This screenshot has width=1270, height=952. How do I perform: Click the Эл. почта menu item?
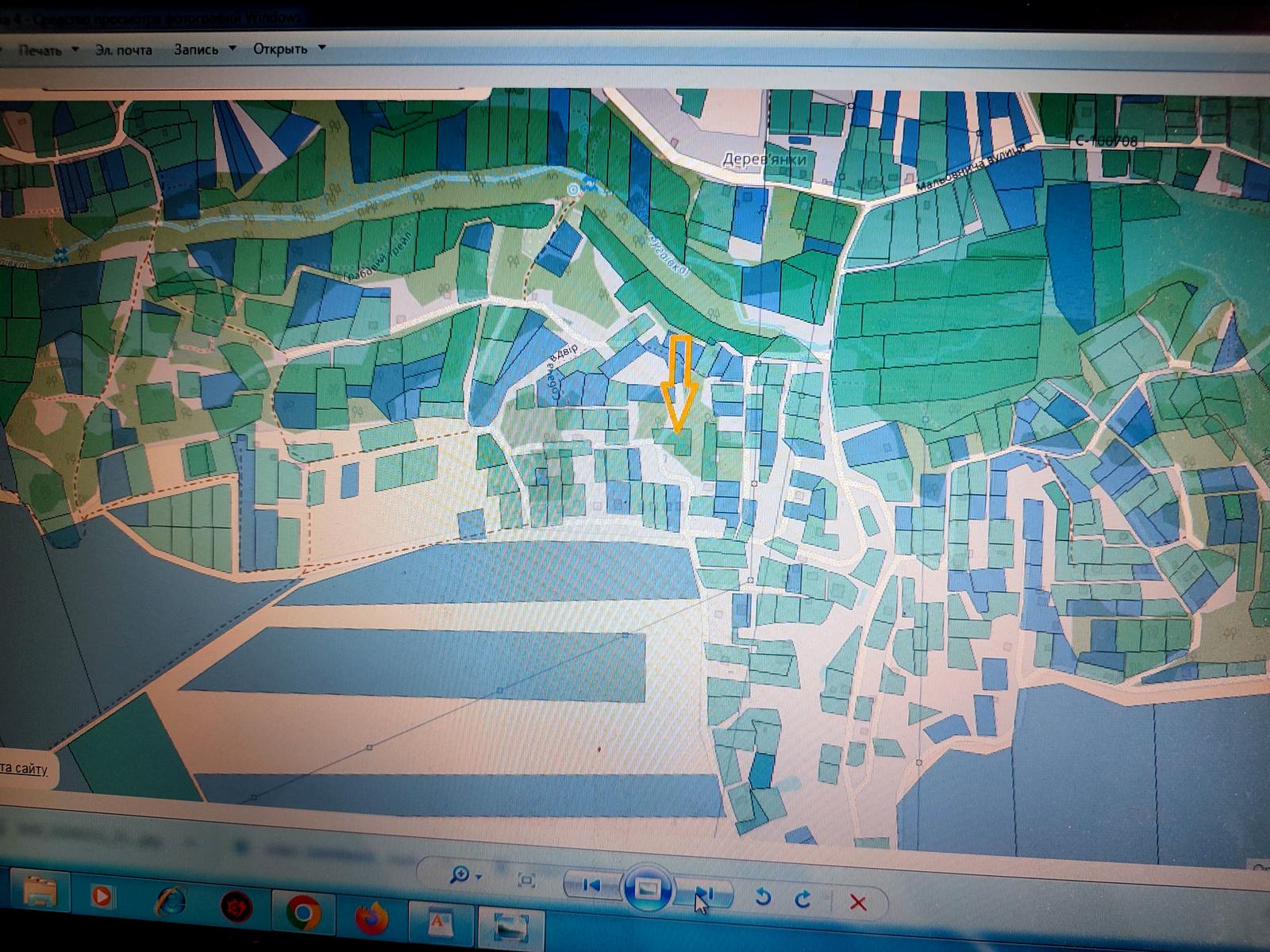[x=123, y=50]
